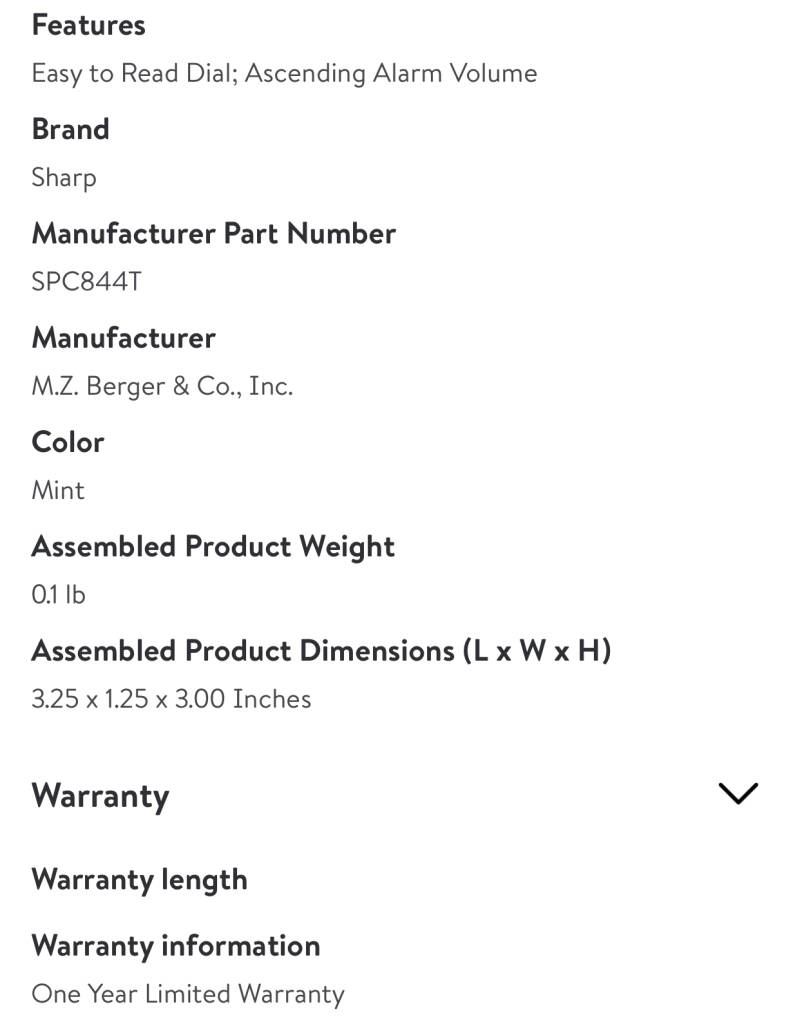Image resolution: width=800 pixels, height=1020 pixels.
Task: Select the 3.25 x 1.25 x 3.00 Inches value
Action: tap(171, 699)
